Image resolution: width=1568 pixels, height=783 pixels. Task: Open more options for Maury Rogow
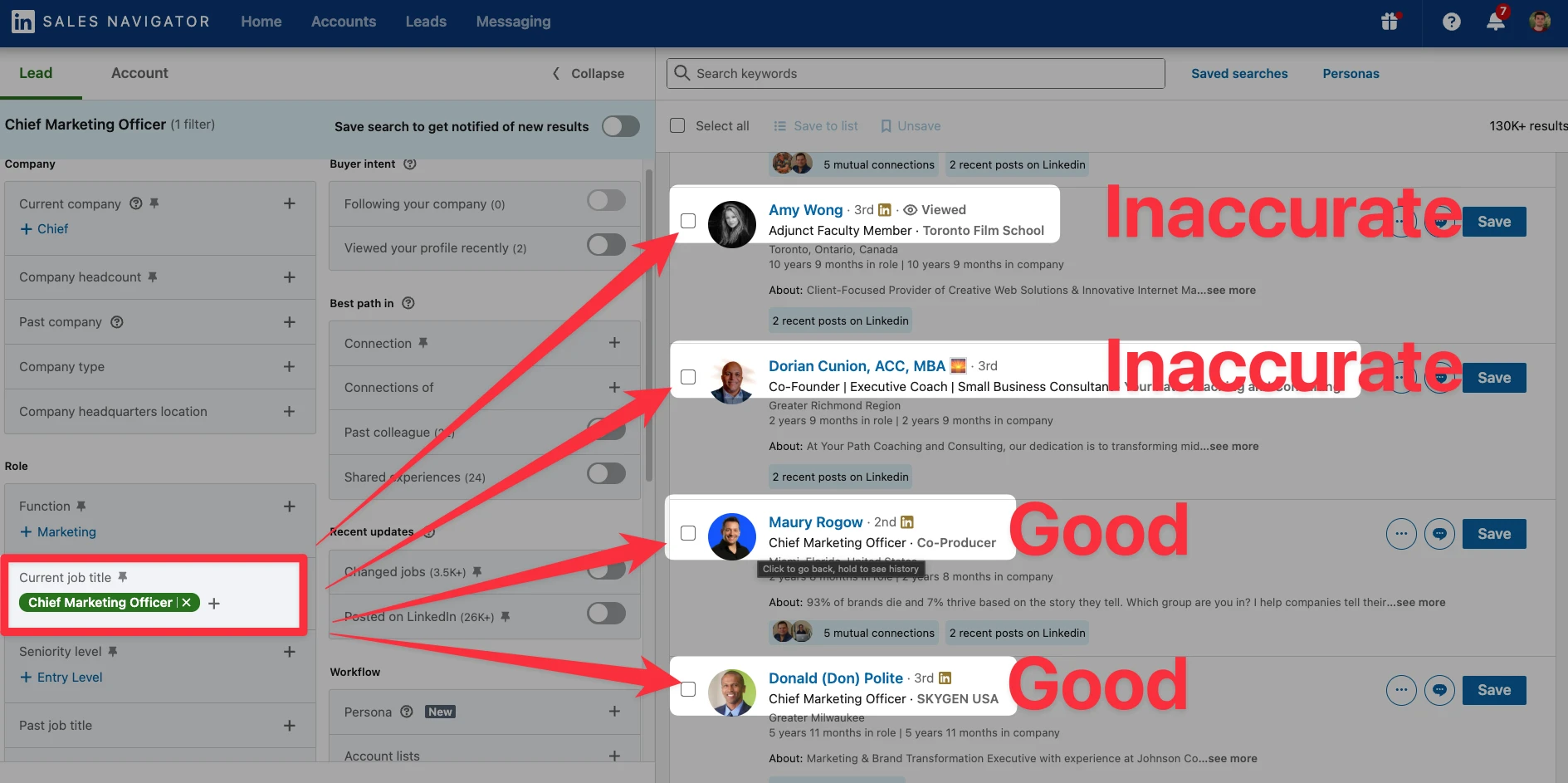(x=1401, y=534)
